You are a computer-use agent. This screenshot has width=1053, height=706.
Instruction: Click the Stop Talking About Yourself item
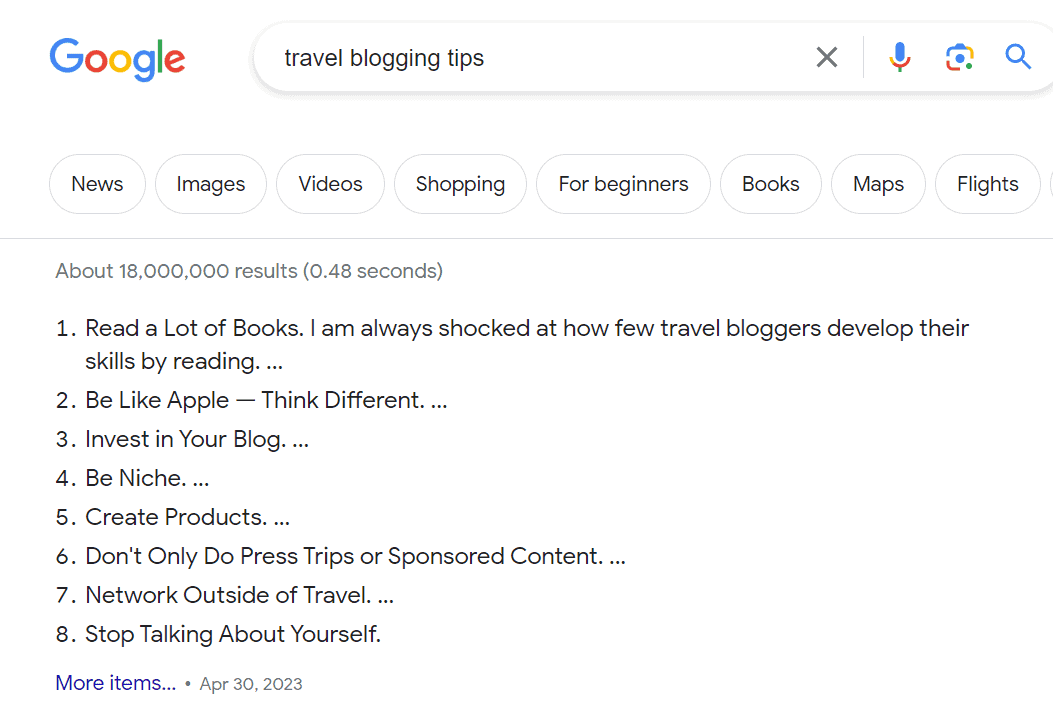click(x=233, y=634)
